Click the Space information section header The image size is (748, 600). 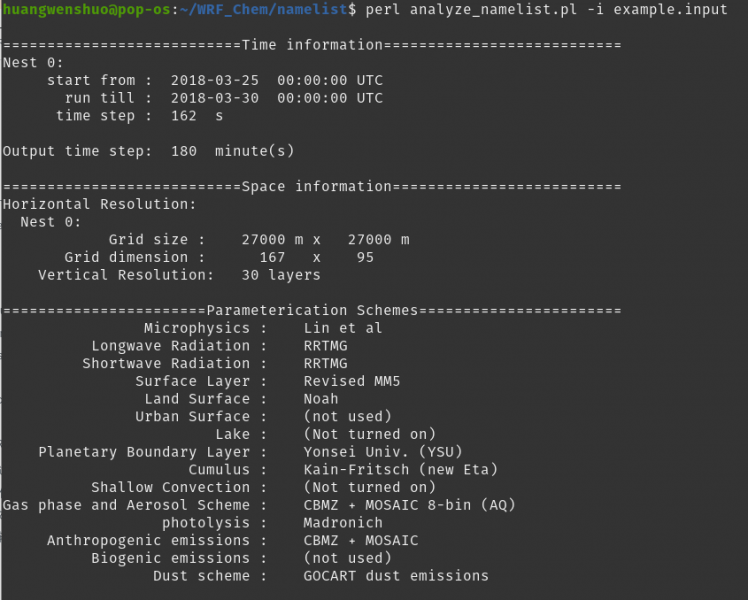[x=312, y=187]
